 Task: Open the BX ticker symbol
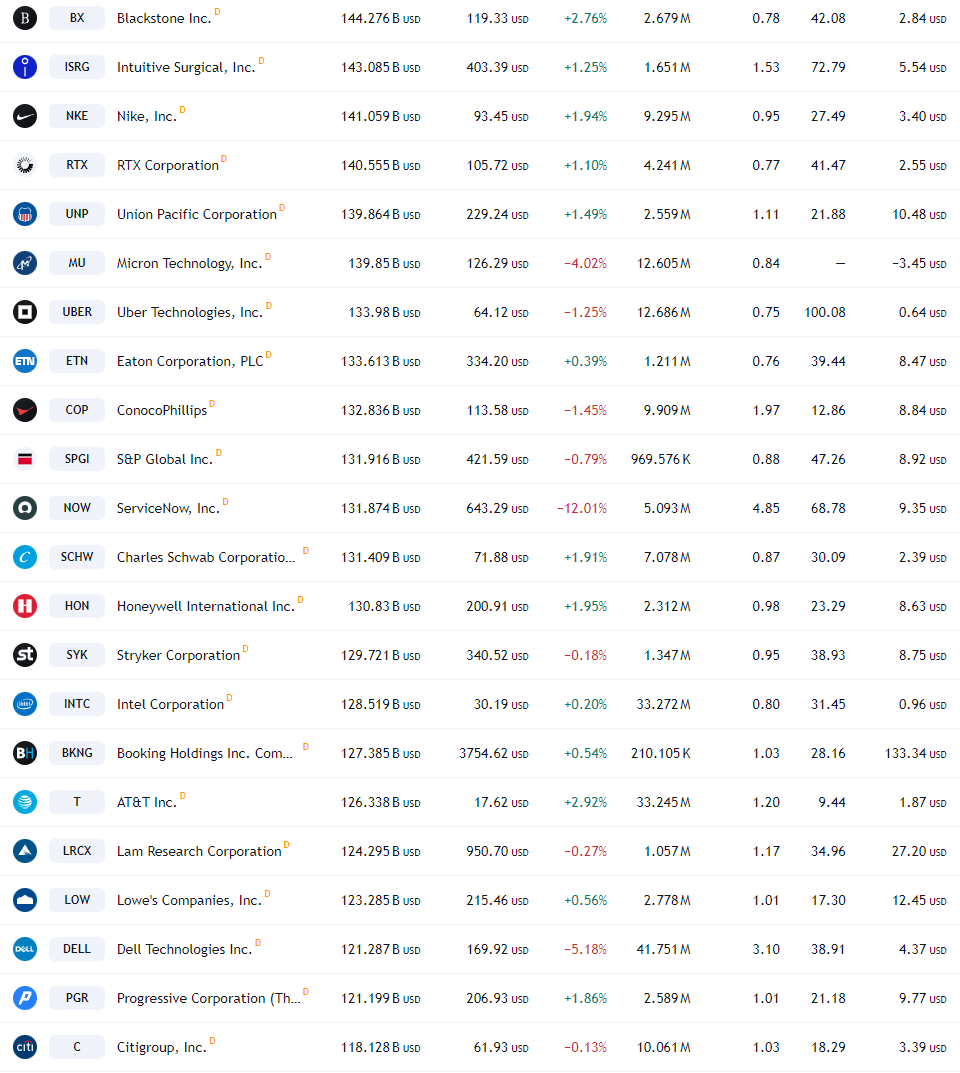[x=77, y=18]
